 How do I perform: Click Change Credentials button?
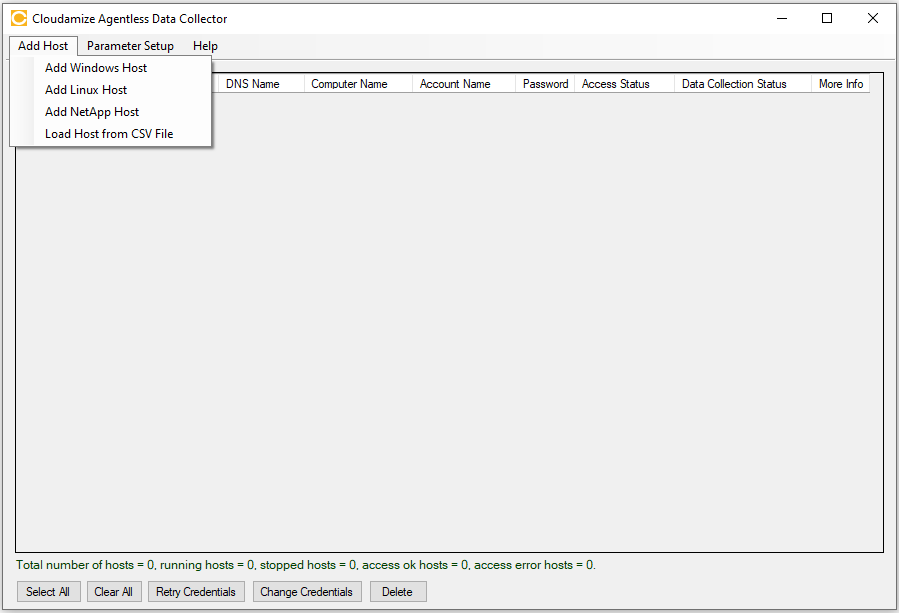(306, 592)
